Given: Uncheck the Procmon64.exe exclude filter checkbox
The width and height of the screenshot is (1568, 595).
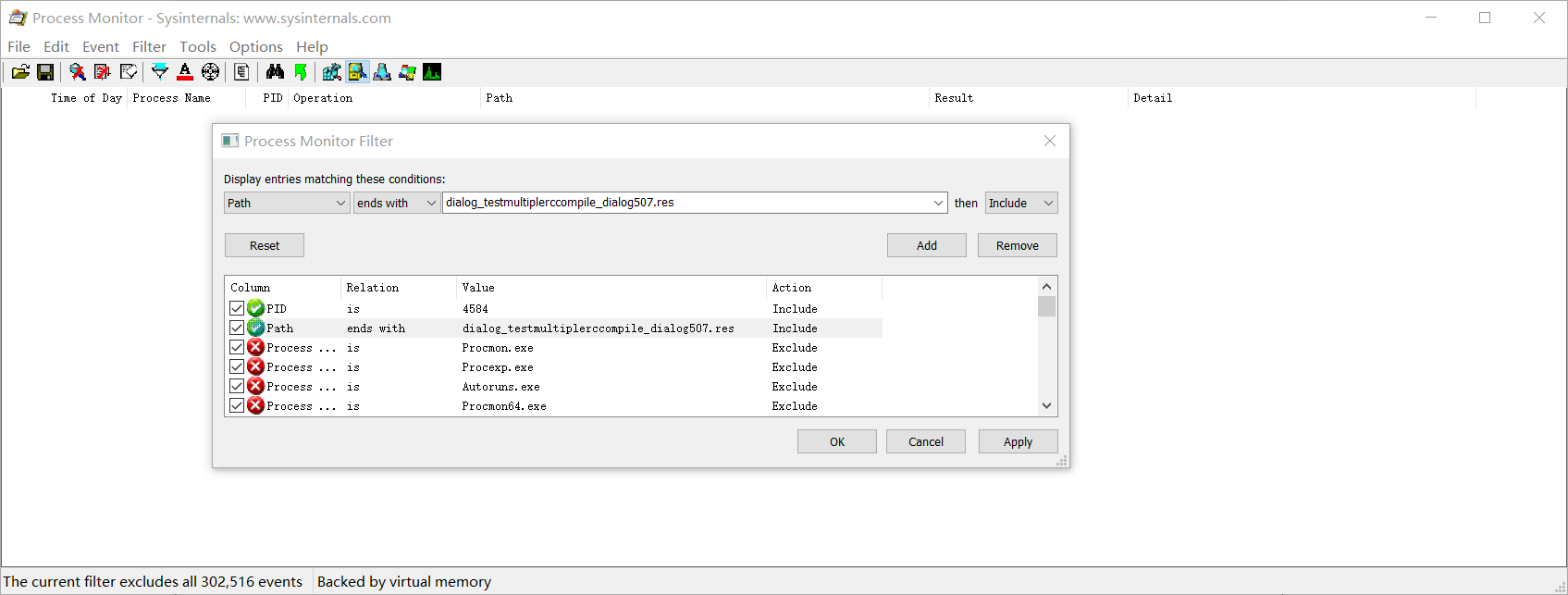Looking at the screenshot, I should tap(237, 405).
